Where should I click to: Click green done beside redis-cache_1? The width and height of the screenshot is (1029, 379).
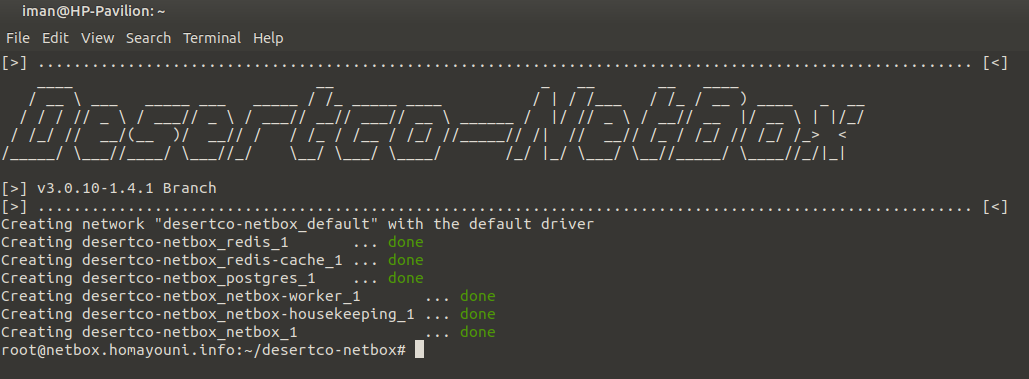(406, 260)
